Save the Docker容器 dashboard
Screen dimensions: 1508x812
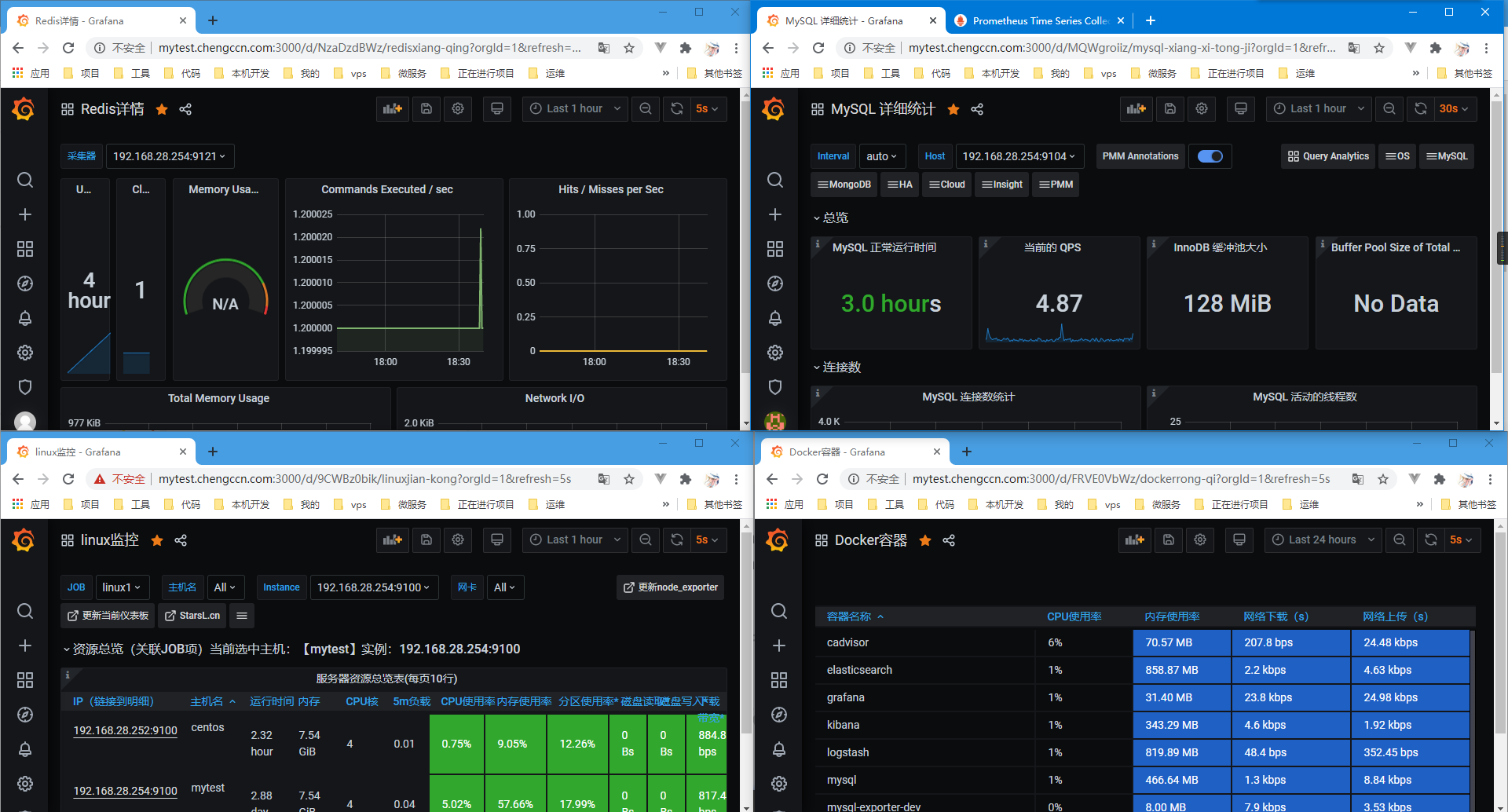pos(1169,540)
